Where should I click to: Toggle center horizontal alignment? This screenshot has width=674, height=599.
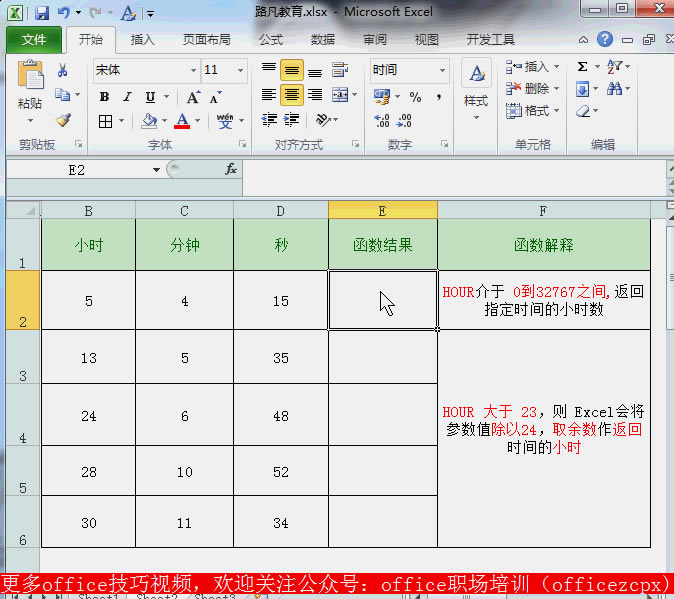coord(291,95)
